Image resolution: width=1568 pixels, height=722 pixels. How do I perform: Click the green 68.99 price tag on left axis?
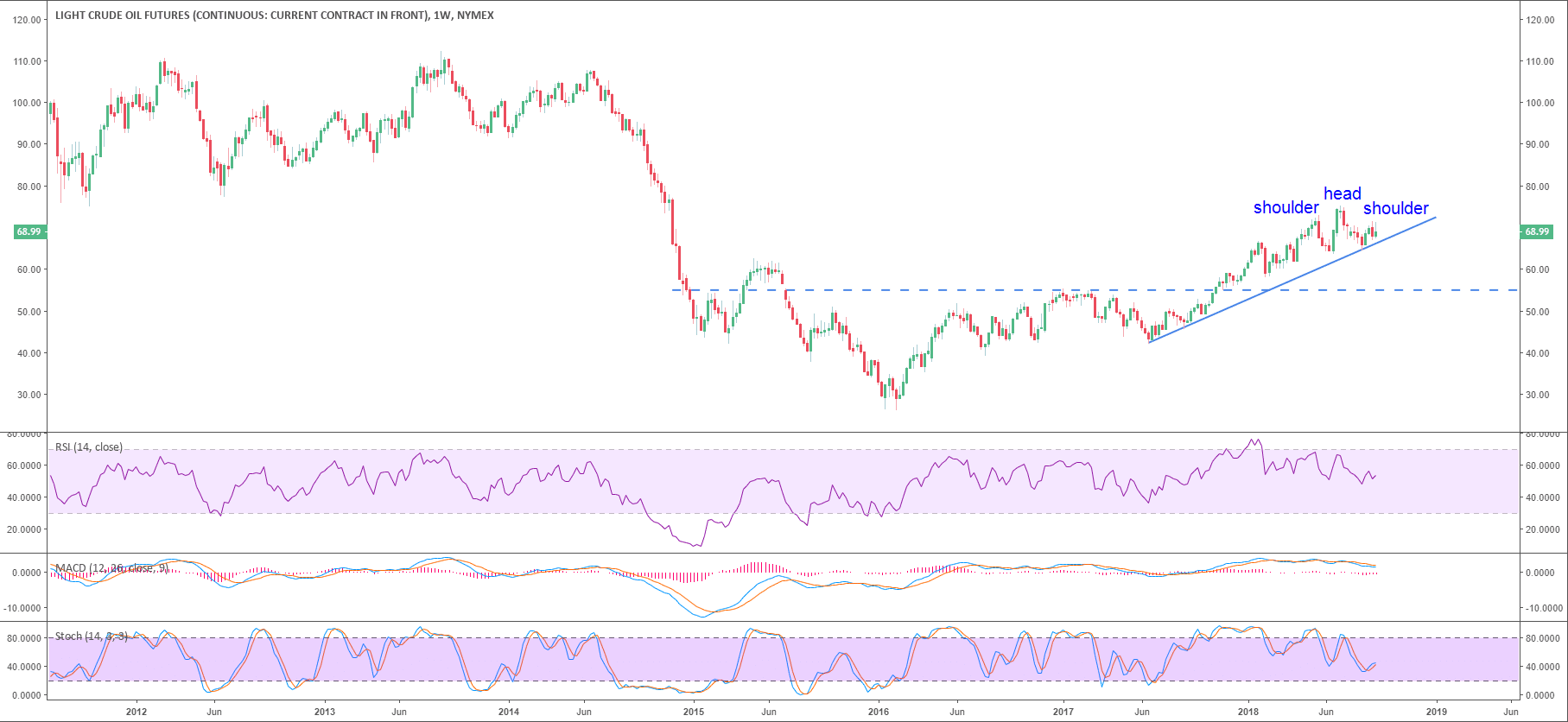[x=29, y=231]
